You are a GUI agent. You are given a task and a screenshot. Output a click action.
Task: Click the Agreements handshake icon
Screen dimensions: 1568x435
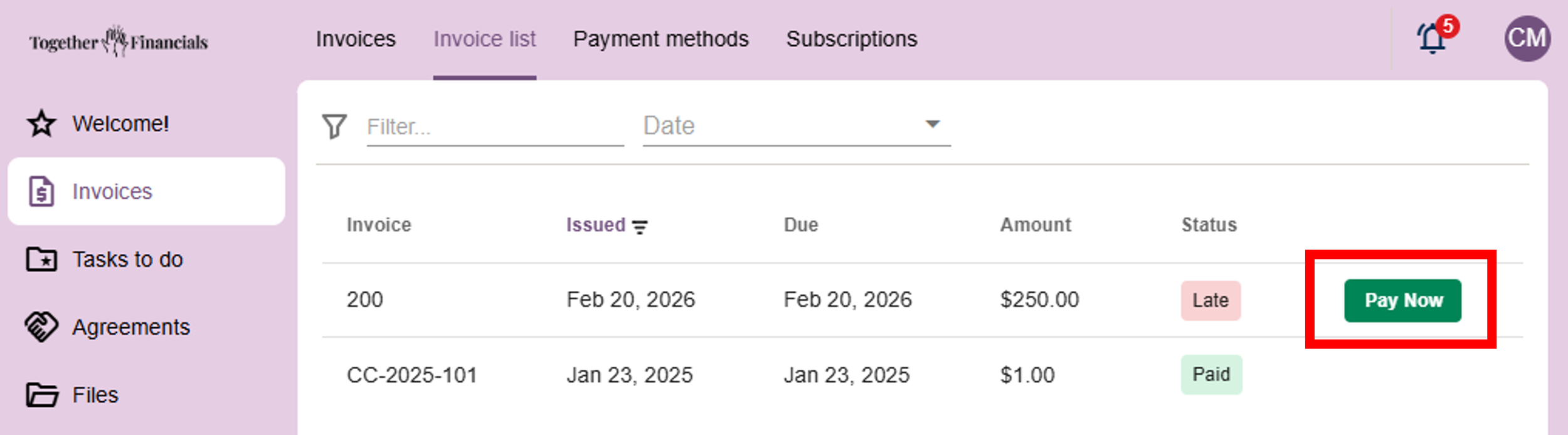[41, 327]
